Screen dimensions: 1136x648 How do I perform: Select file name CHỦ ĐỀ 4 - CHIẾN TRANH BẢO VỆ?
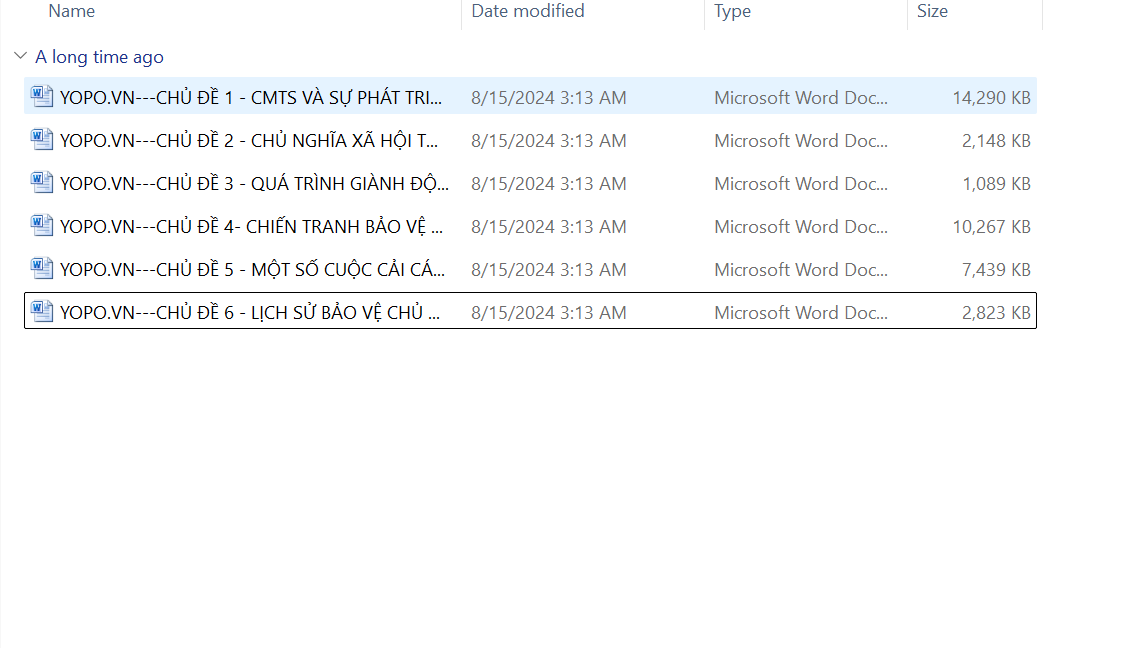click(x=250, y=226)
